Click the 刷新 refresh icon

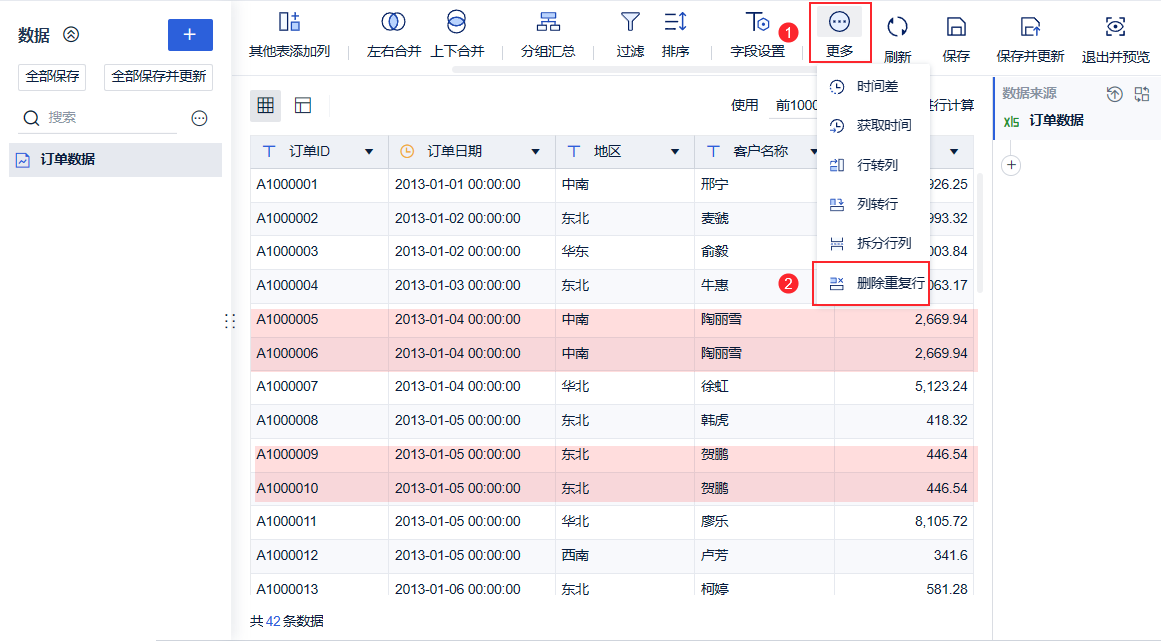click(897, 27)
